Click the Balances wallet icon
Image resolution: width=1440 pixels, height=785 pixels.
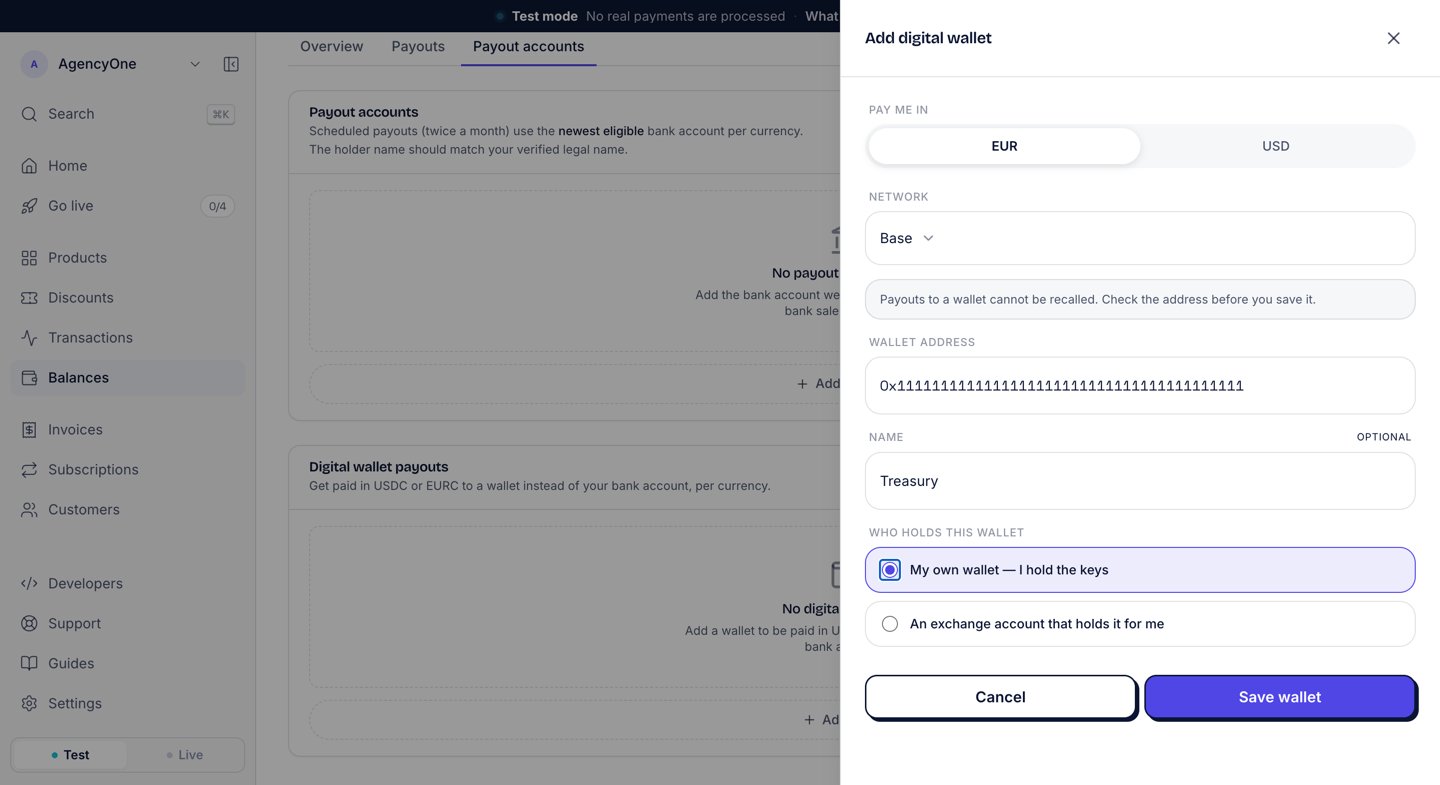pos(29,378)
